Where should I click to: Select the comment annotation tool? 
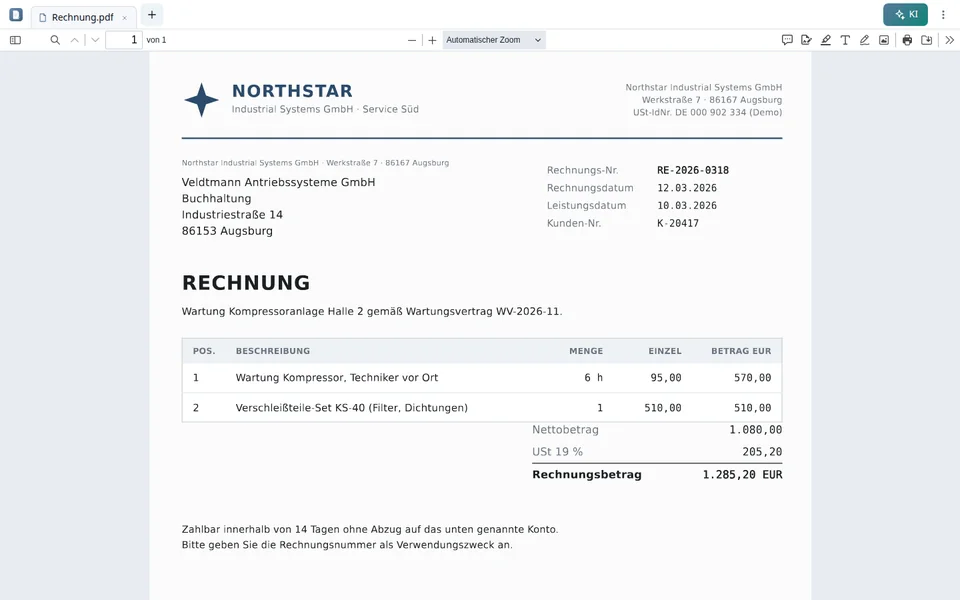(x=787, y=40)
